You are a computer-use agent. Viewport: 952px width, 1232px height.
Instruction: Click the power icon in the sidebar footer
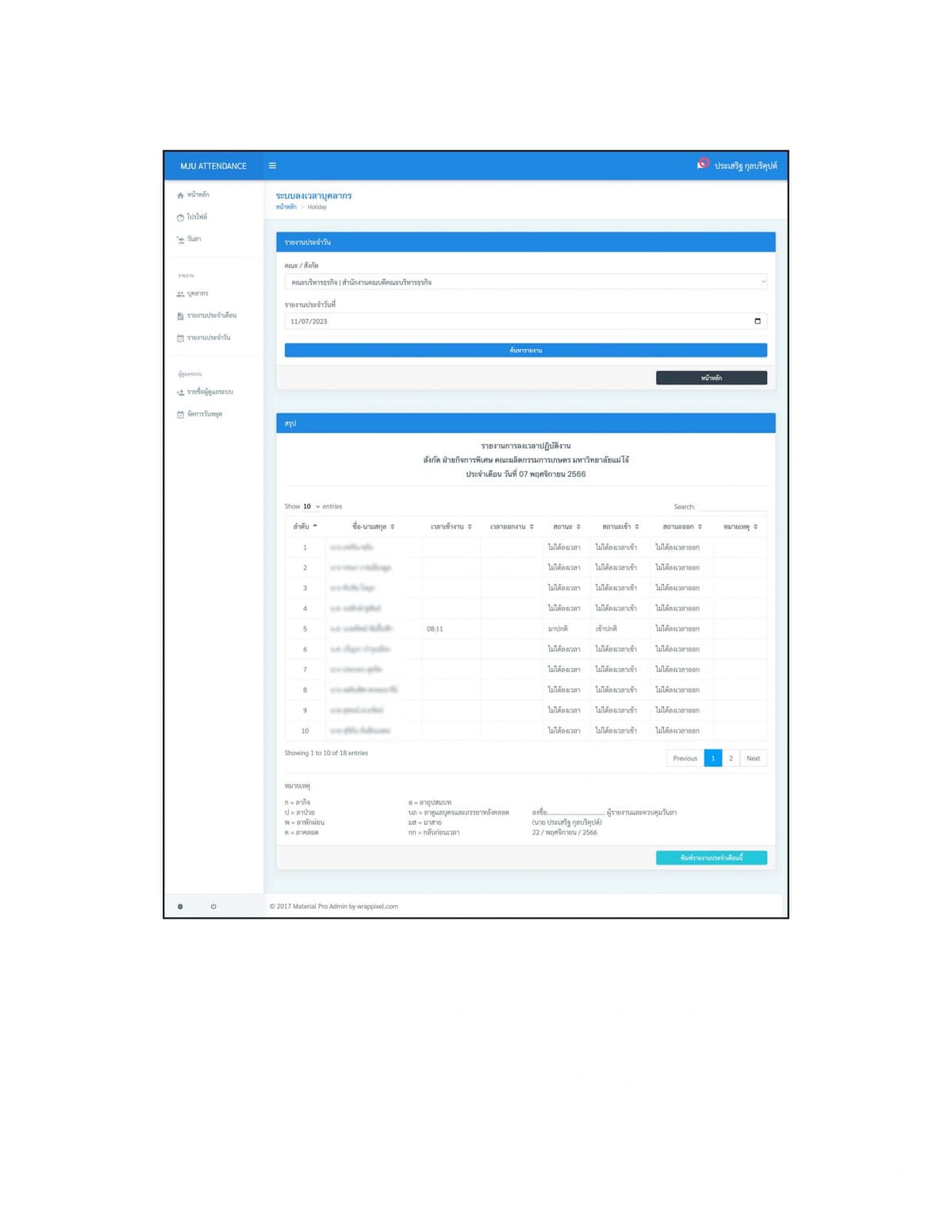pos(213,906)
